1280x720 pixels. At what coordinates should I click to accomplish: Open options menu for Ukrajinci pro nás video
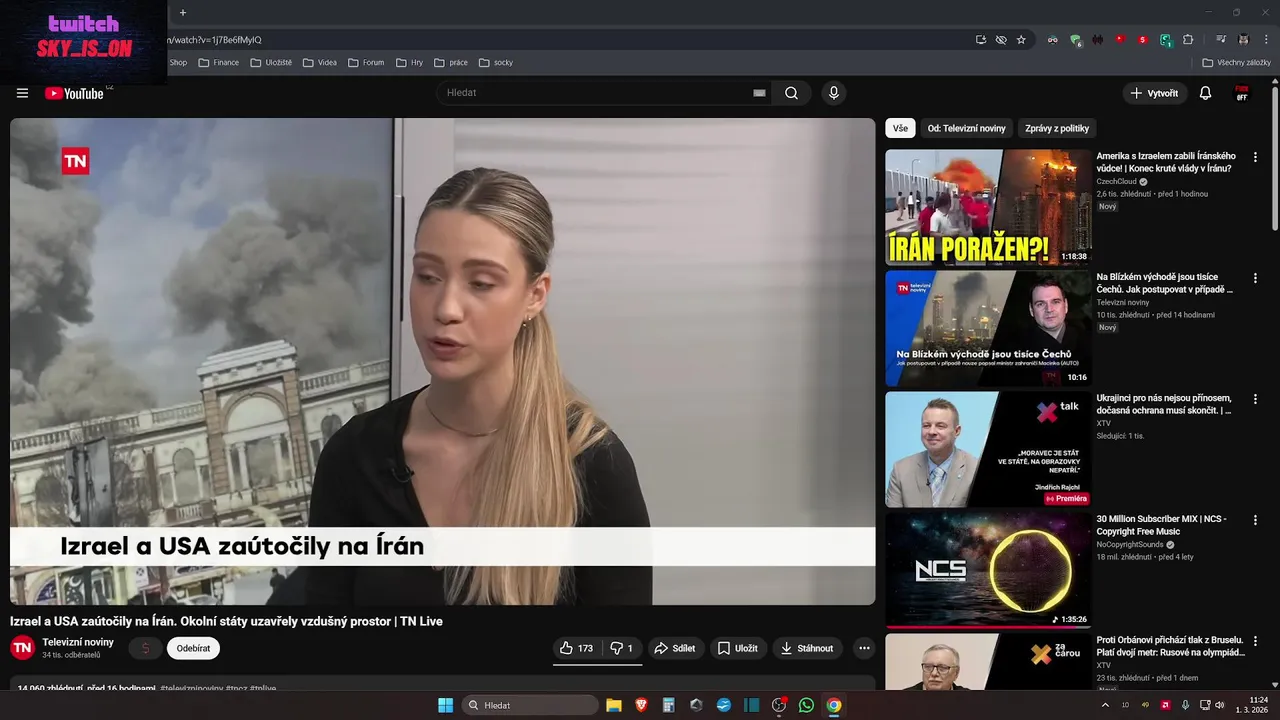(1255, 399)
